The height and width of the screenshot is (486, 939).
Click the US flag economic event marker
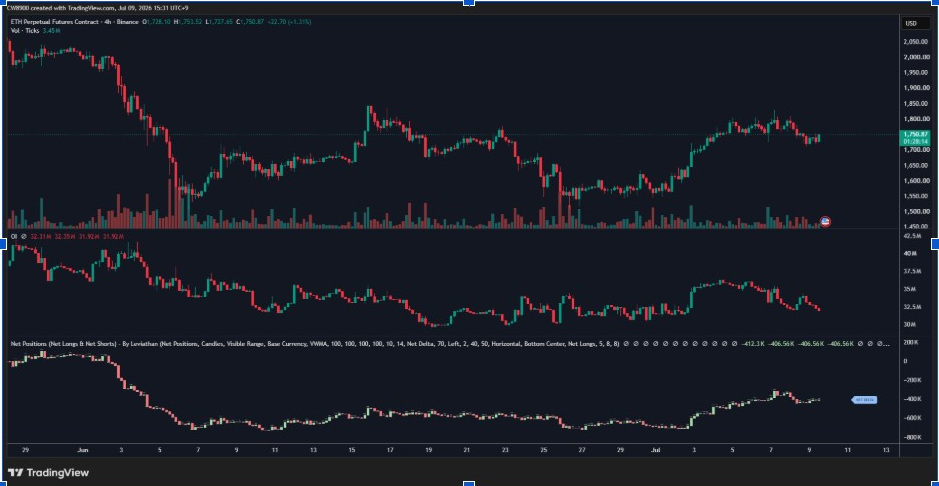pos(825,221)
